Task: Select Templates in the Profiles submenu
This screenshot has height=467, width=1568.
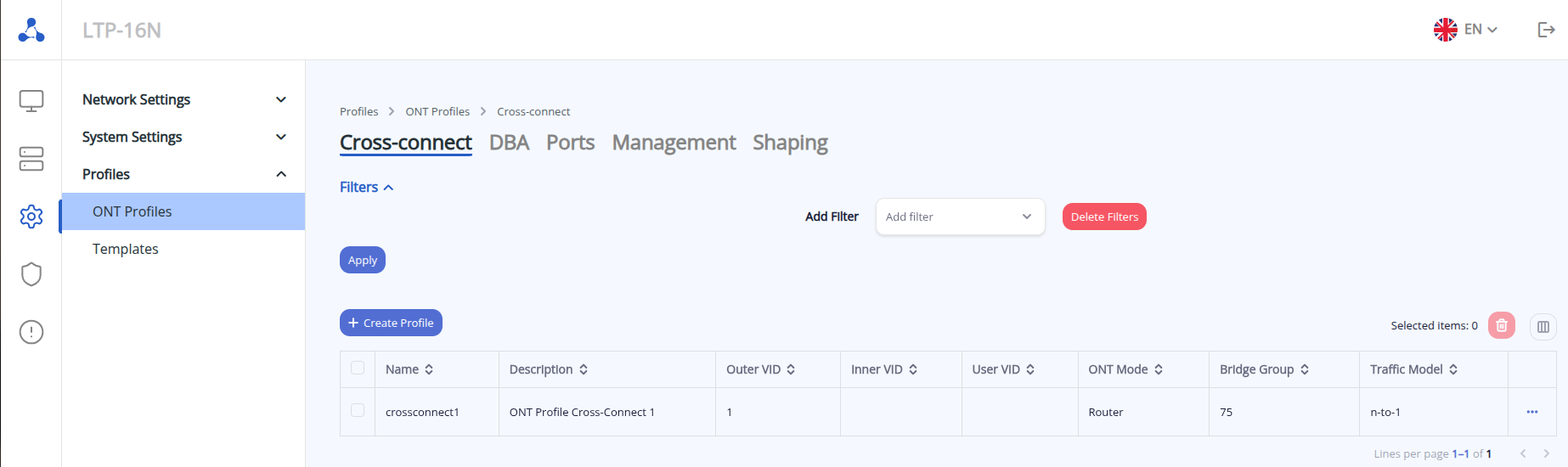Action: pyautogui.click(x=126, y=249)
